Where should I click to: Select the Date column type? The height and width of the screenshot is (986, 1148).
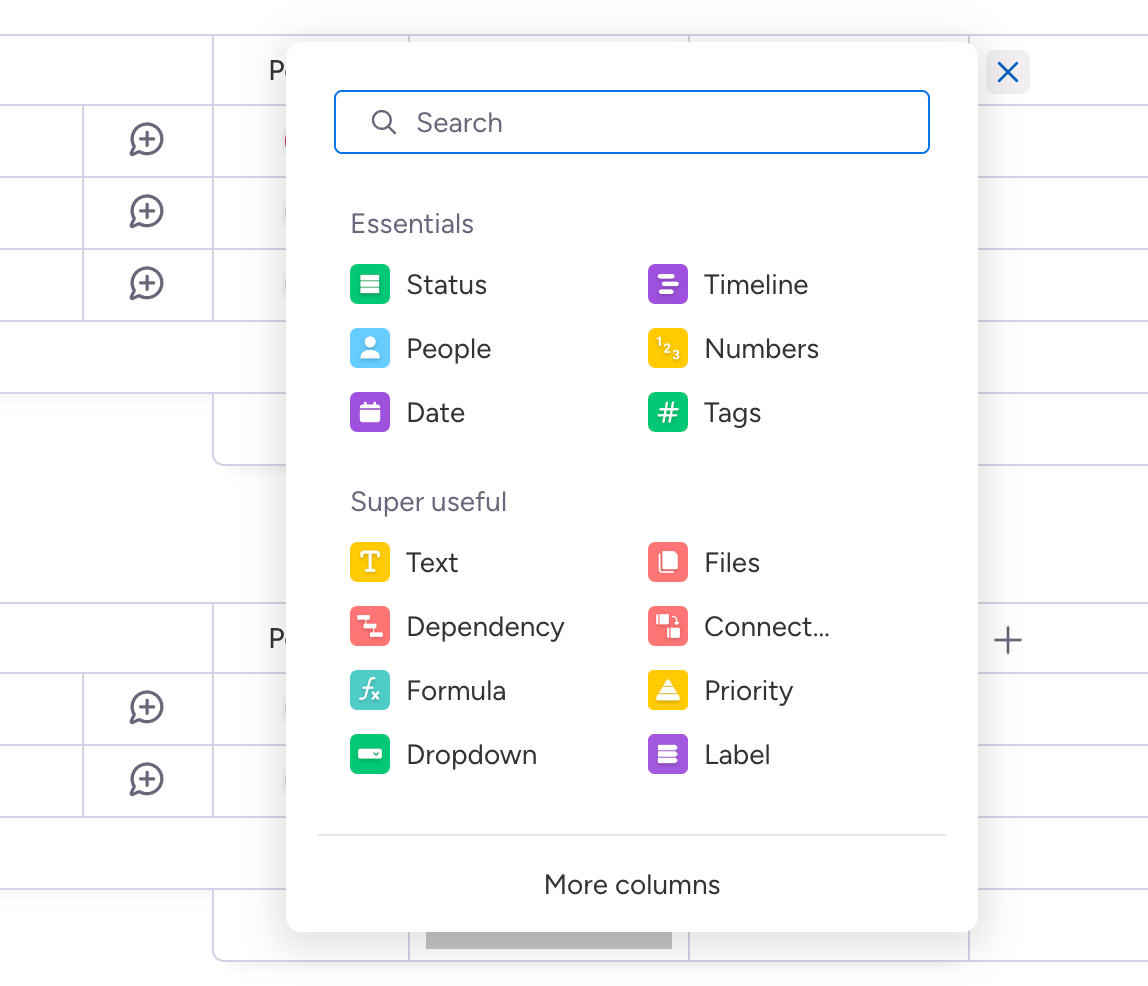pos(435,412)
